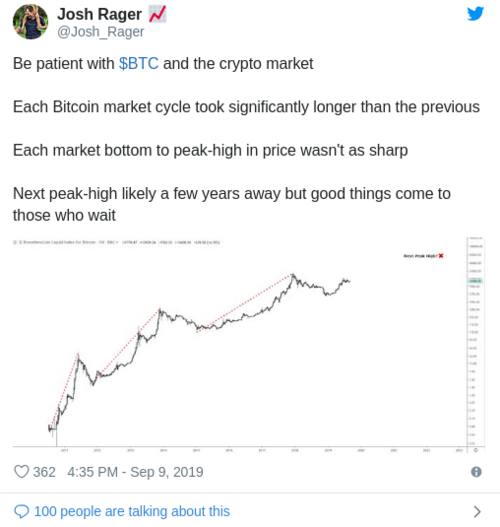The height and width of the screenshot is (527, 500).
Task: Open the tweet info icon
Action: click(x=476, y=472)
